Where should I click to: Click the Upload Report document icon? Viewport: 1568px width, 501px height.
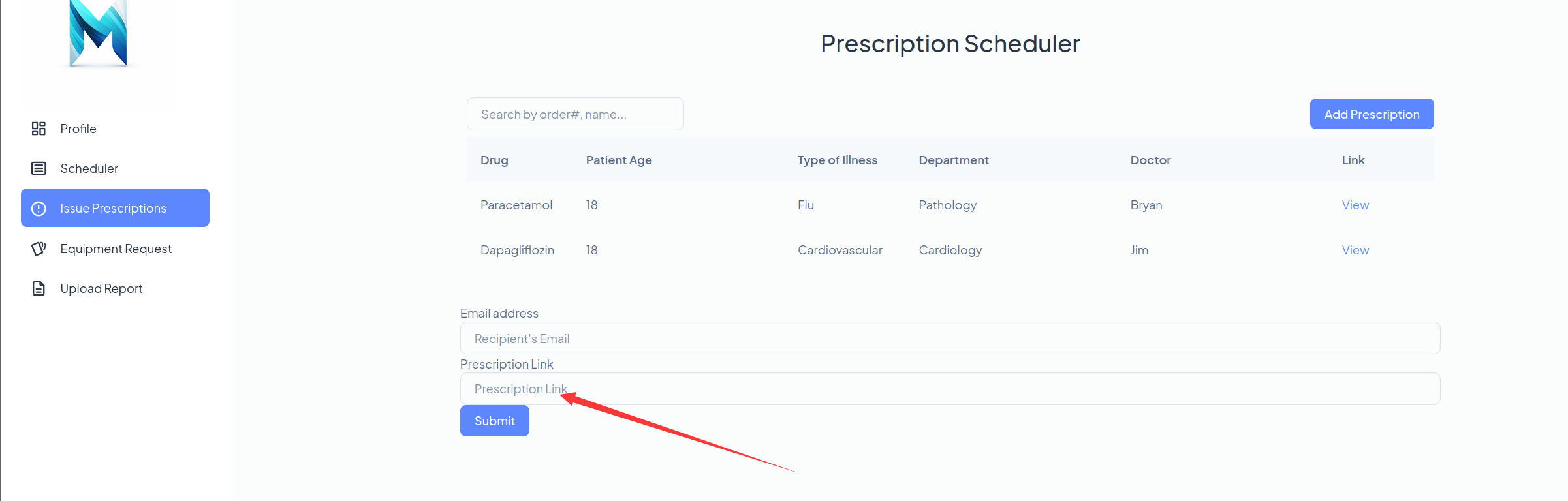pyautogui.click(x=39, y=288)
